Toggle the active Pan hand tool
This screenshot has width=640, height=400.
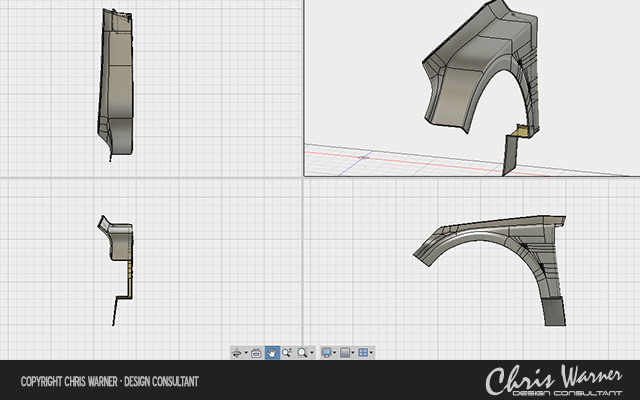click(x=272, y=353)
